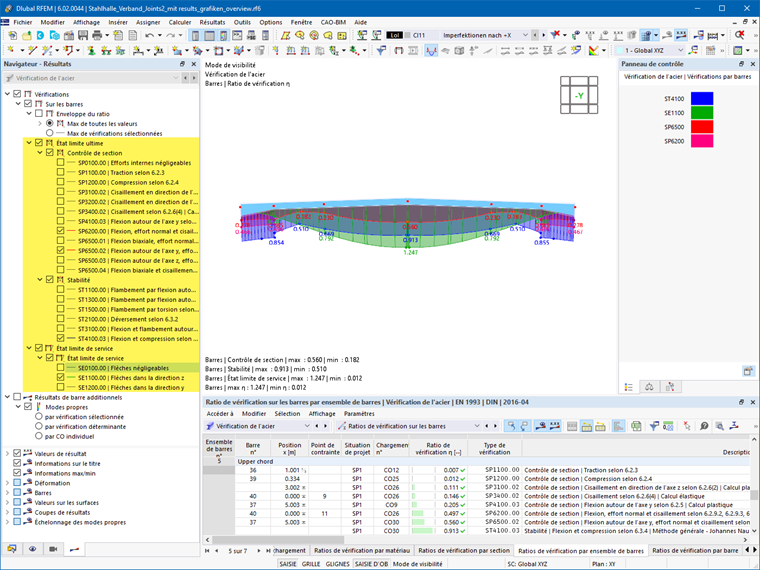Click the balance scale tab in control panel
The width and height of the screenshot is (760, 570).
click(650, 386)
